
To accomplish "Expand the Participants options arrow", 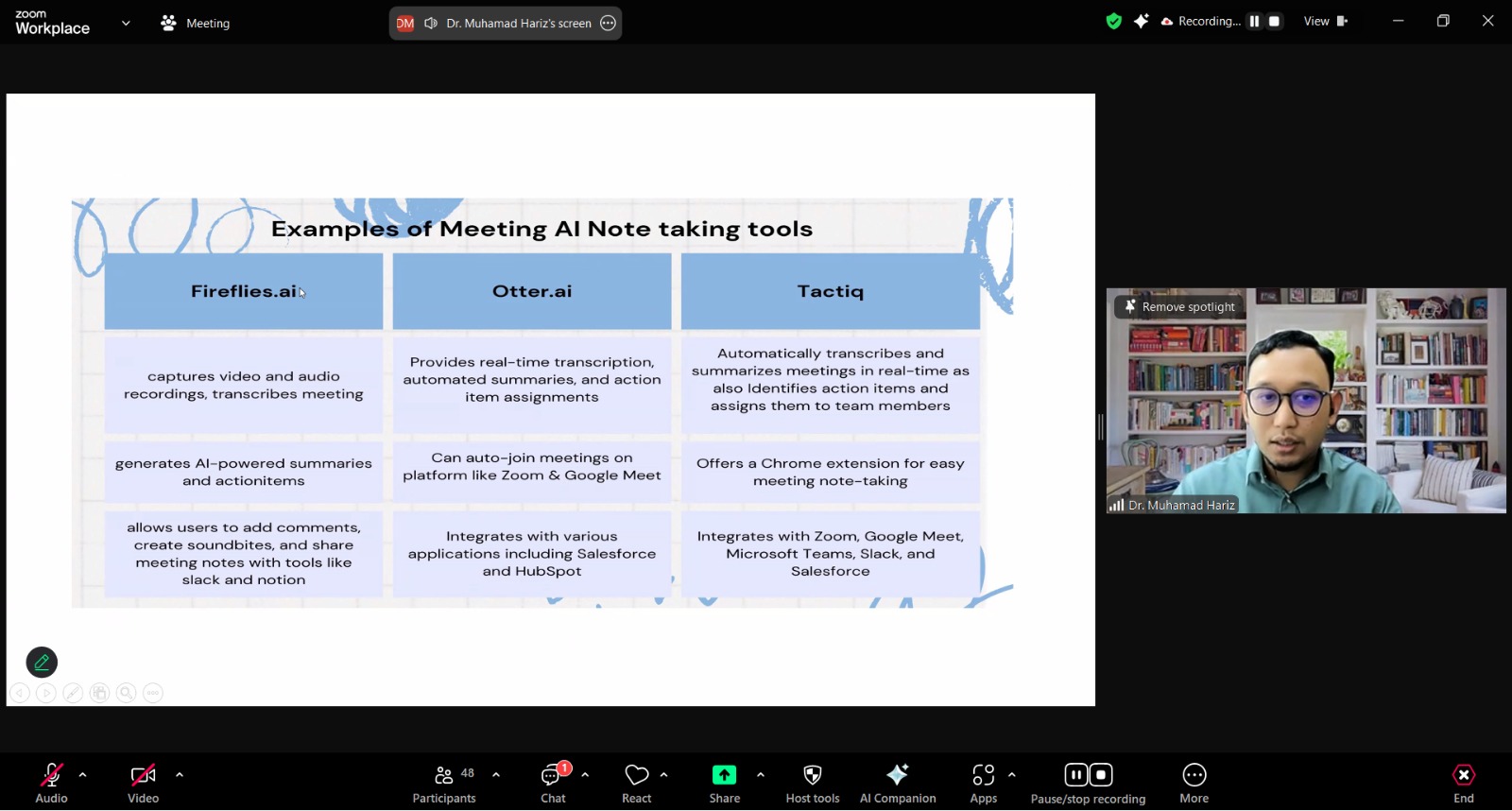I will pos(496,775).
